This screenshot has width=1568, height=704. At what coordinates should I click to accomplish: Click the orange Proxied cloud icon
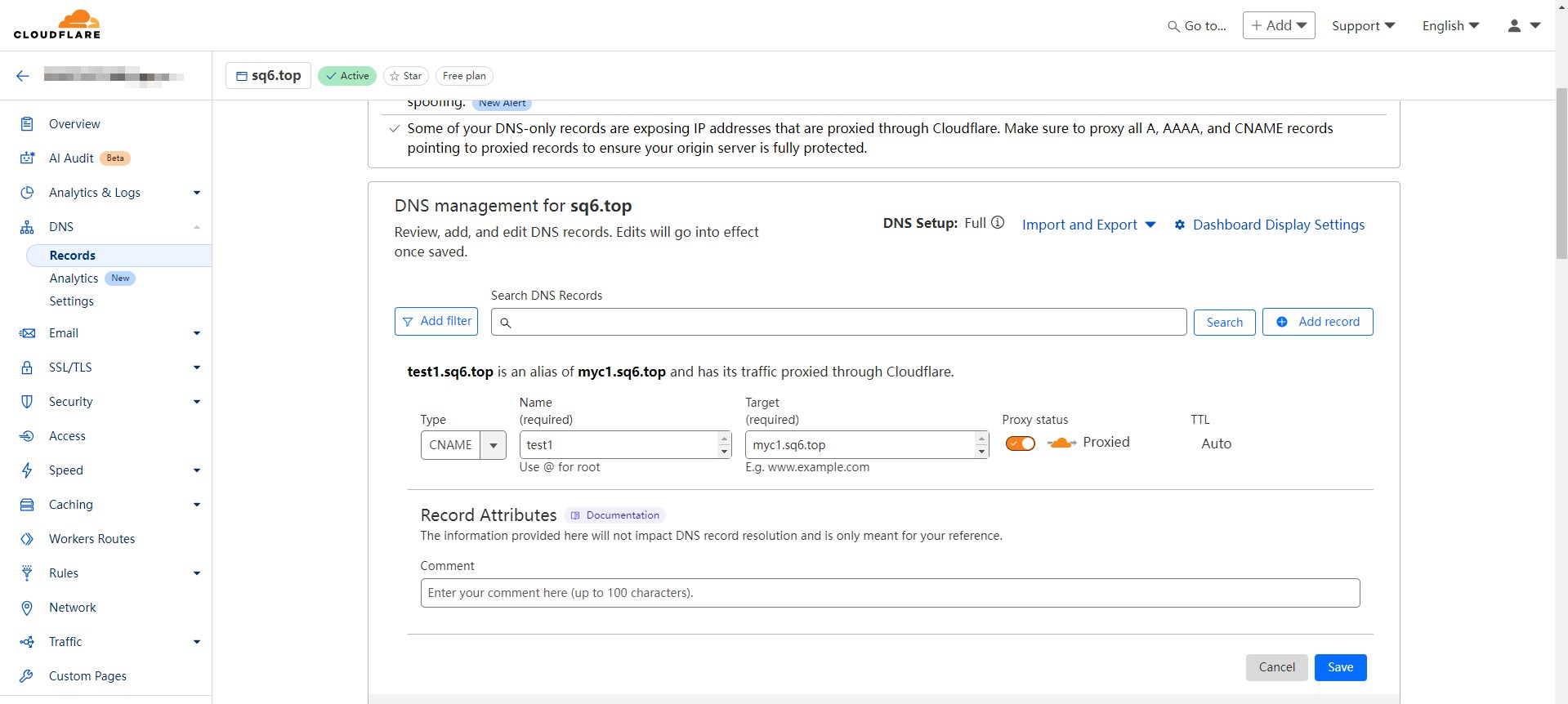pos(1061,443)
